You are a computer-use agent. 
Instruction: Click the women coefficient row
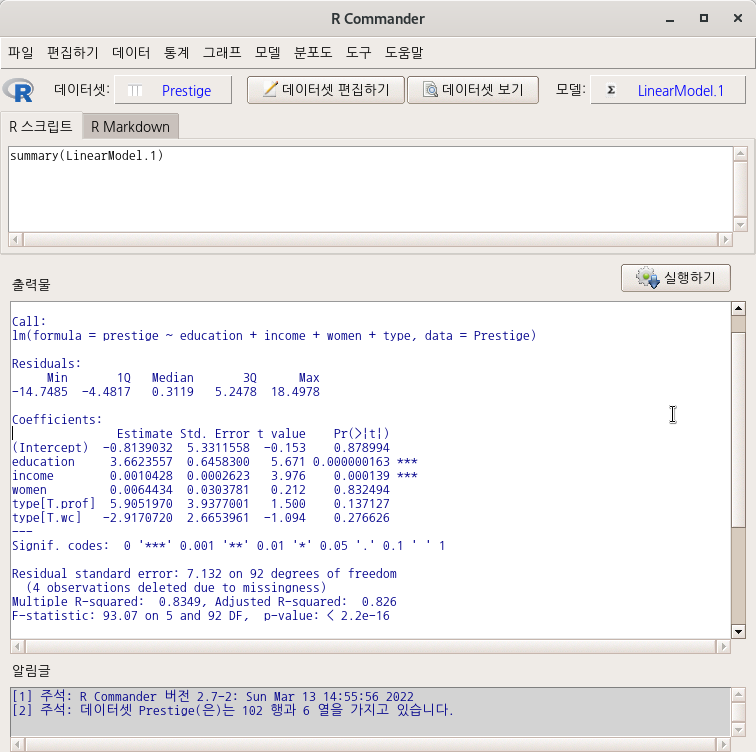[201, 490]
